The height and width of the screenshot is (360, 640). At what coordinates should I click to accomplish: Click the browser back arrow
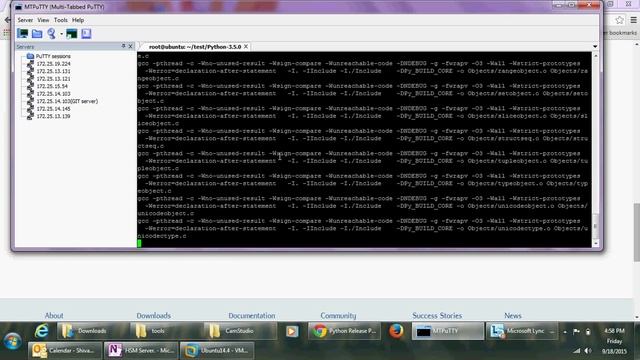pyautogui.click(x=7, y=20)
